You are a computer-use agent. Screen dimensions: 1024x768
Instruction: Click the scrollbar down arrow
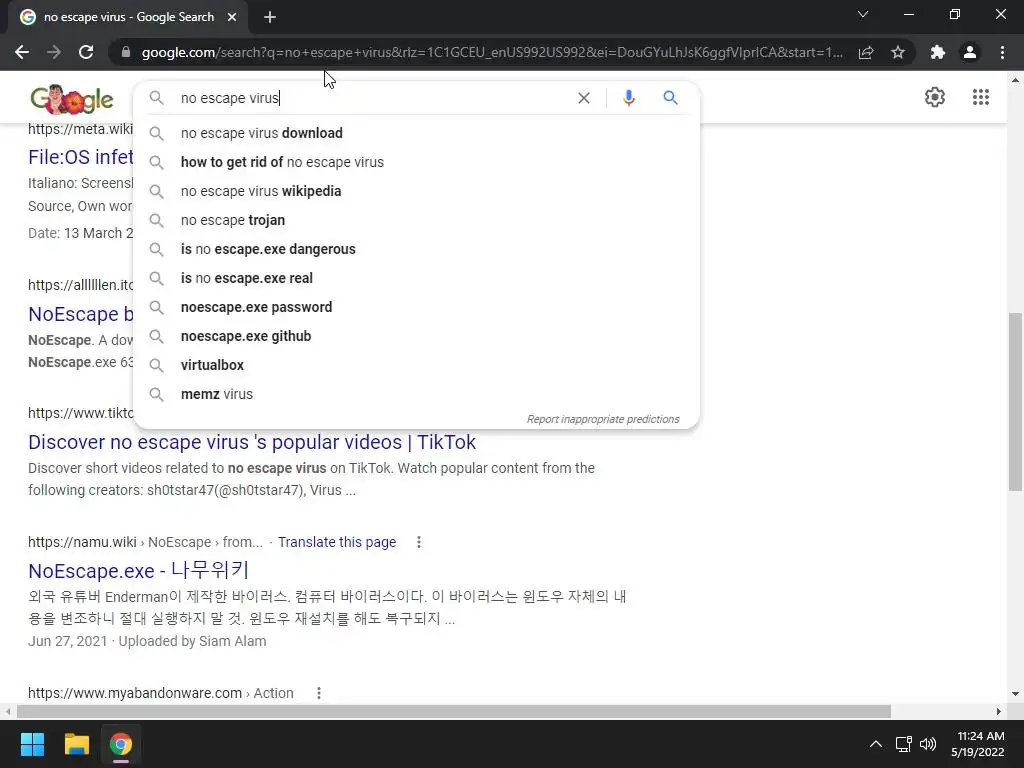1015,694
